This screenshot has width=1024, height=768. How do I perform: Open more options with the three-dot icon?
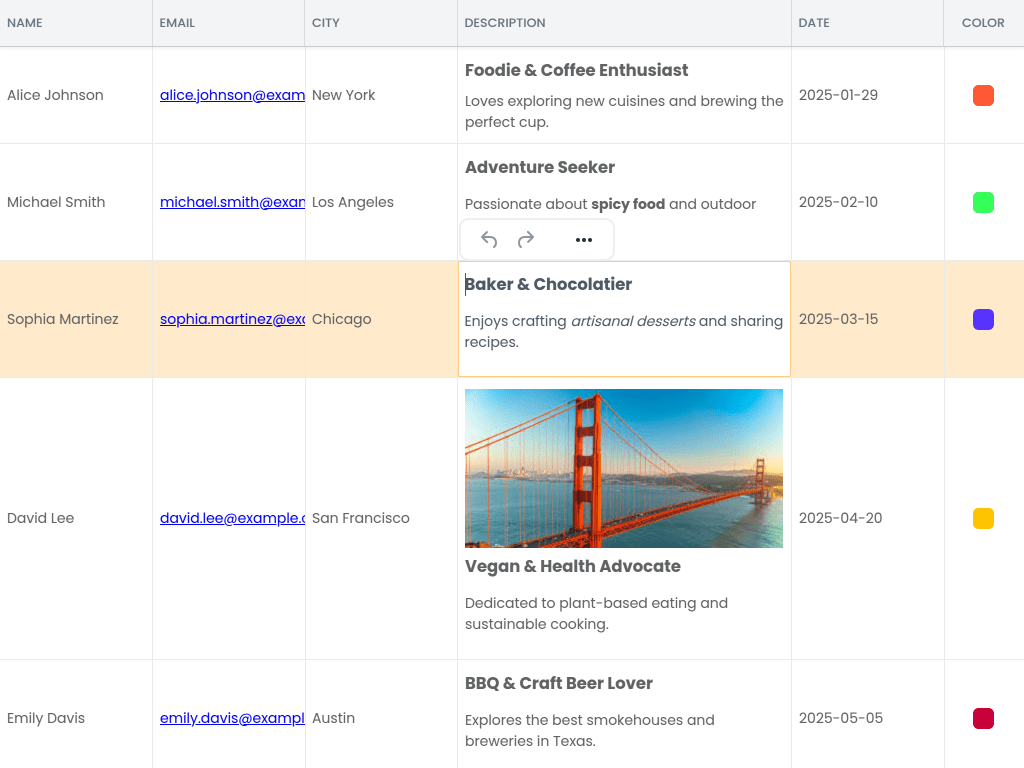584,240
